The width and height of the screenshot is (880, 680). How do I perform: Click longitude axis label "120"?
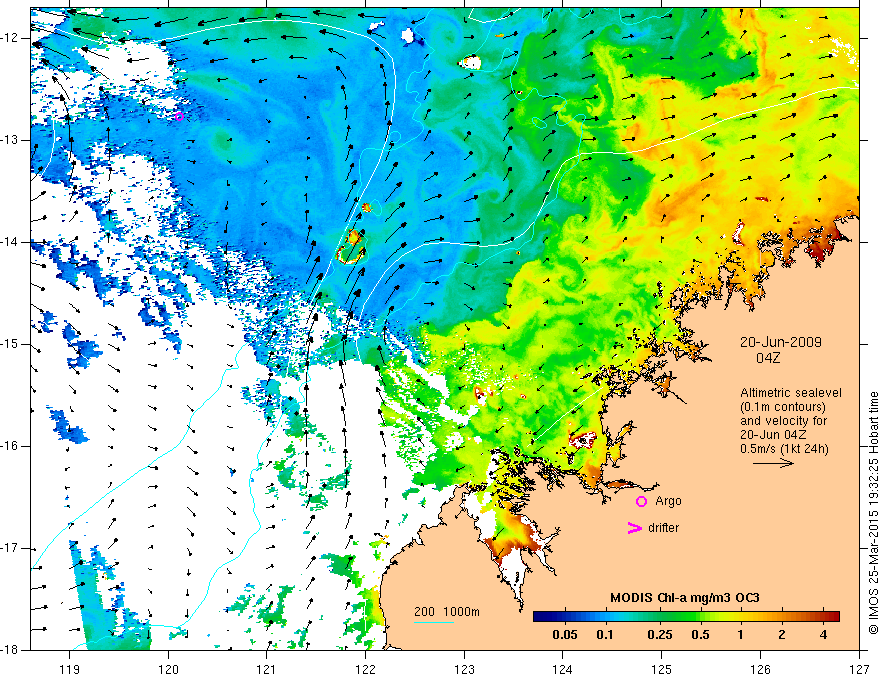coord(168,669)
